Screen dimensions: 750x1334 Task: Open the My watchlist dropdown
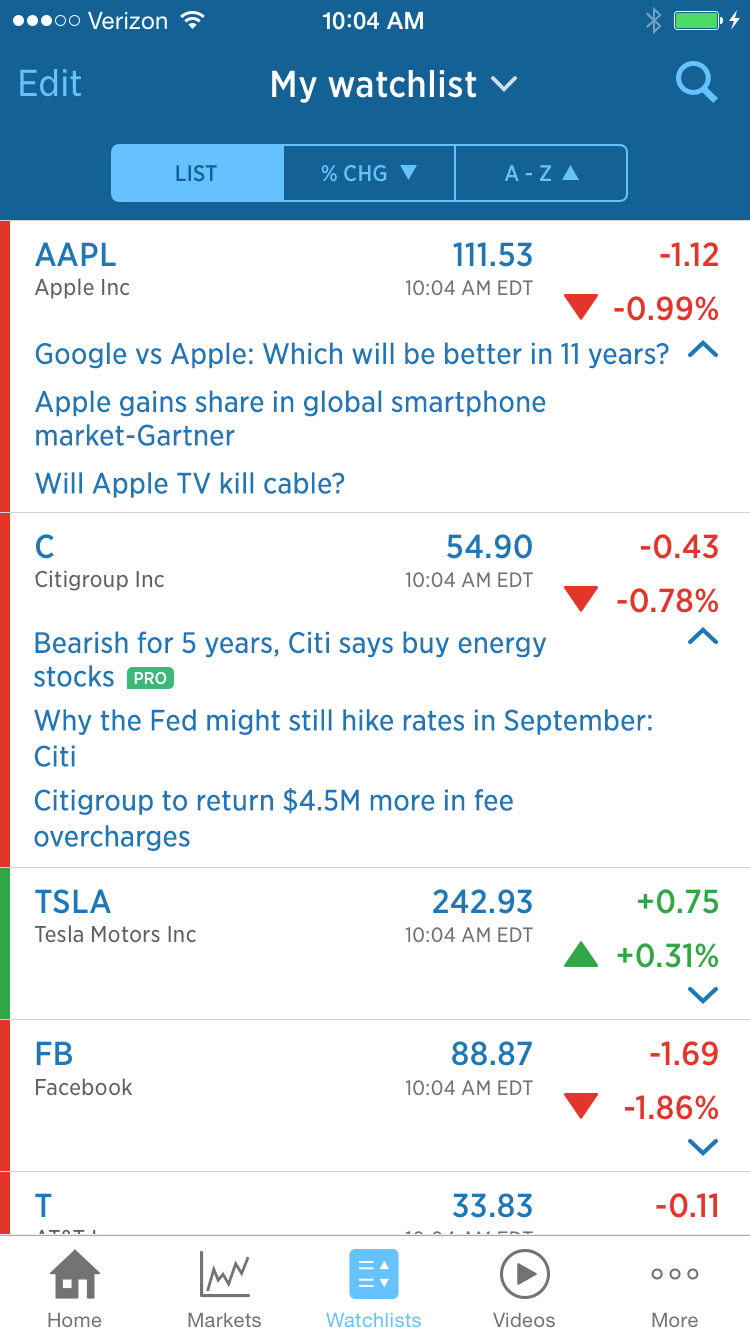(394, 85)
